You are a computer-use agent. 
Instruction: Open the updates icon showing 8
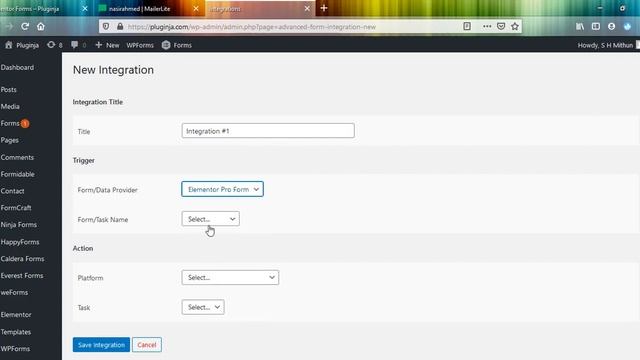(x=55, y=45)
